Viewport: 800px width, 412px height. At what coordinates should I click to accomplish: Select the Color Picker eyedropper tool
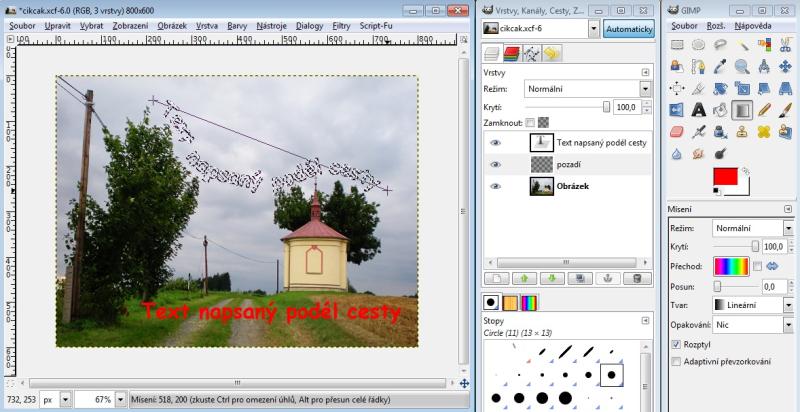click(720, 66)
